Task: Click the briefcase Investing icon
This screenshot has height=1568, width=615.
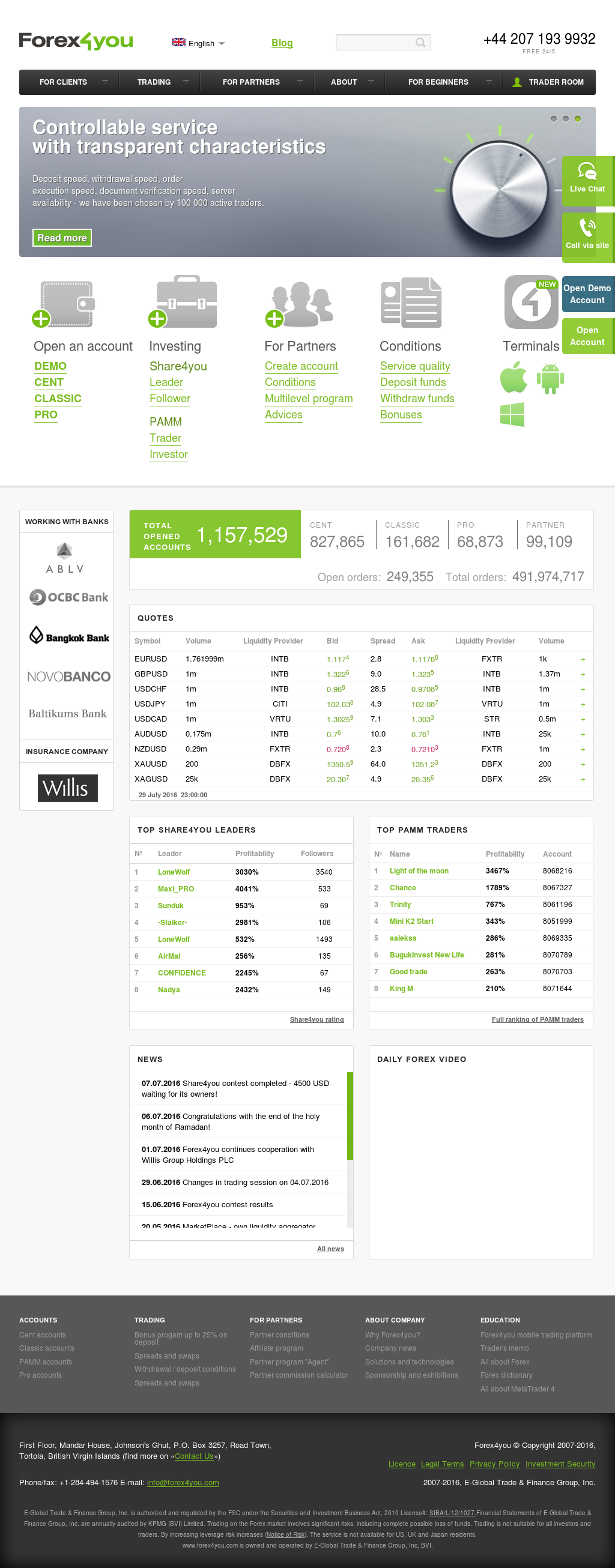Action: point(183,302)
